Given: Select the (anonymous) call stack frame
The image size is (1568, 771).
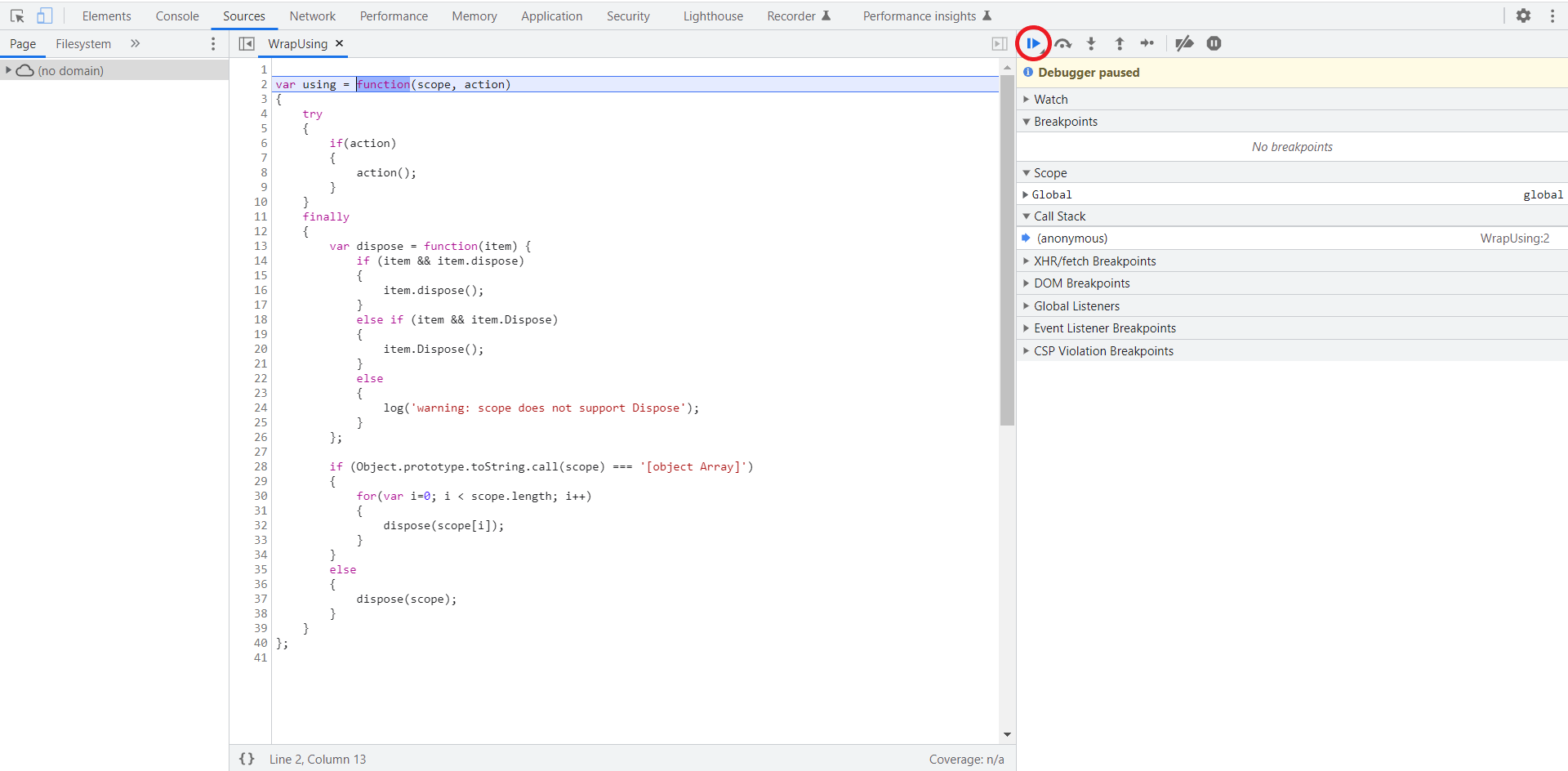Looking at the screenshot, I should [x=1072, y=238].
